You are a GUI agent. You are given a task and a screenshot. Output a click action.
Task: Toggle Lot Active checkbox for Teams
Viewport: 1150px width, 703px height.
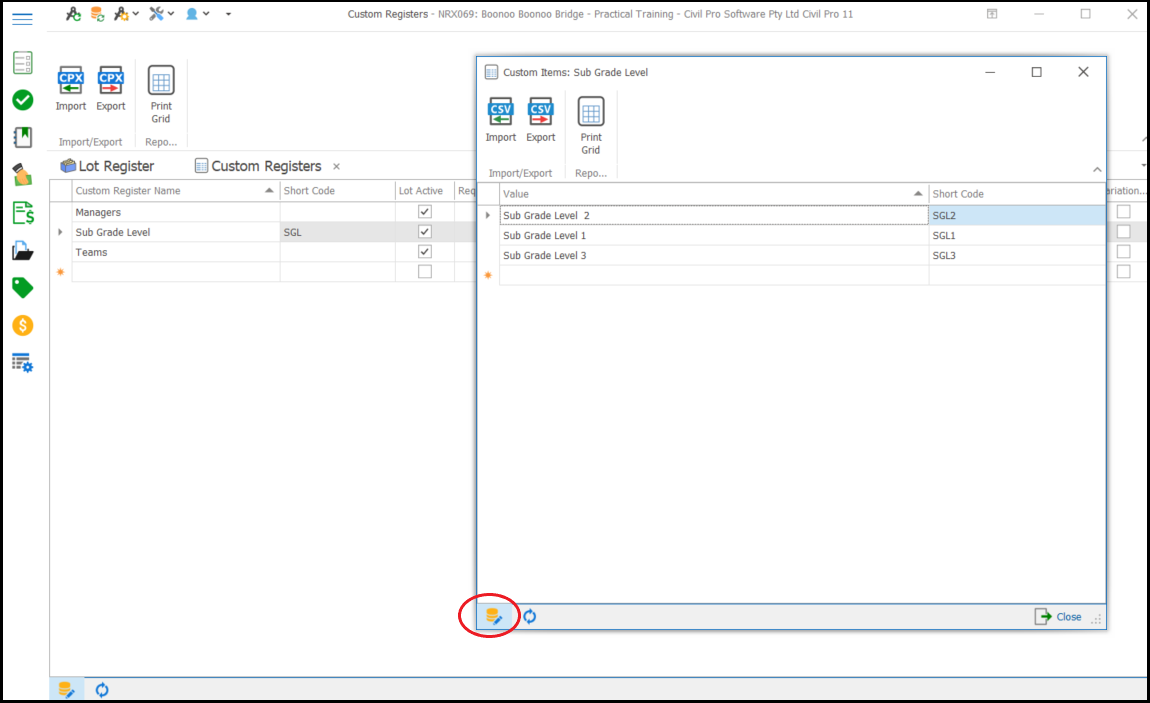pos(425,251)
